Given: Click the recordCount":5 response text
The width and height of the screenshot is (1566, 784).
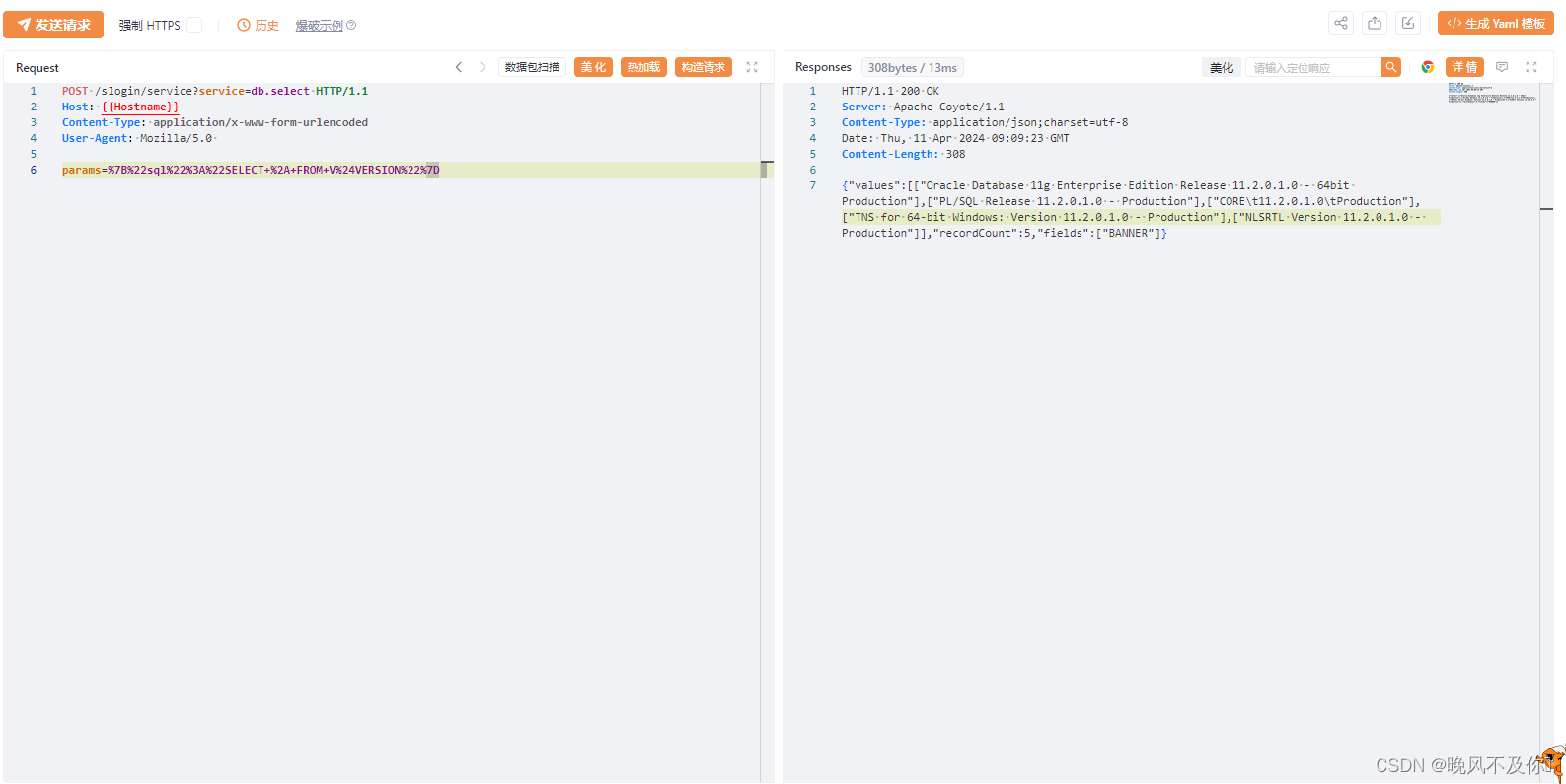Looking at the screenshot, I should [985, 233].
